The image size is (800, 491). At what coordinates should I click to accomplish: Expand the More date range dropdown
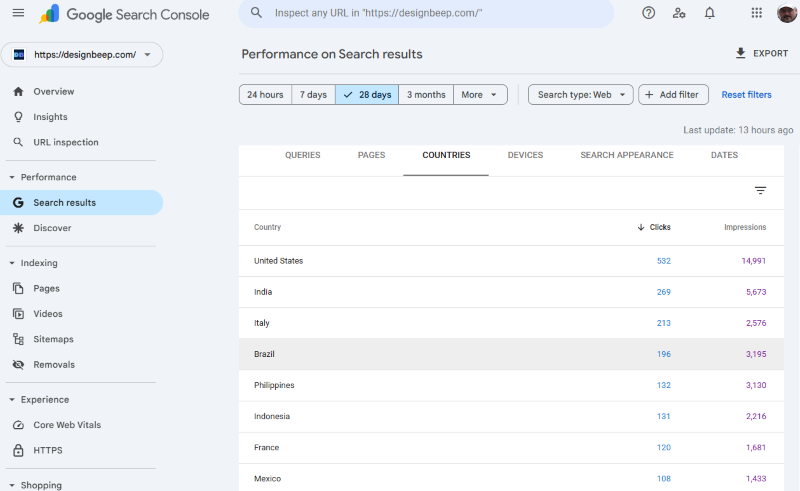tap(480, 95)
